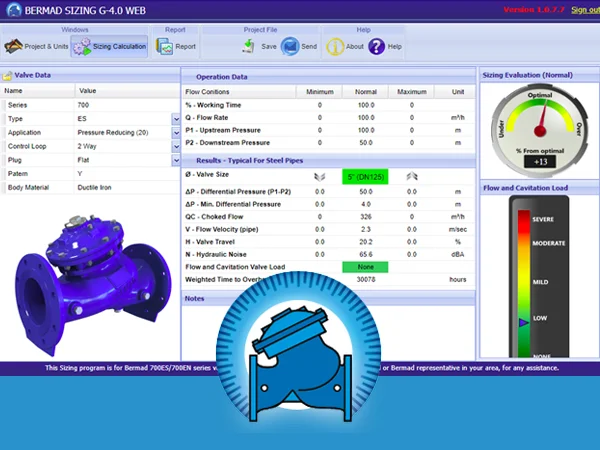
Task: Click the +13 percent from optimal readout
Action: [540, 162]
